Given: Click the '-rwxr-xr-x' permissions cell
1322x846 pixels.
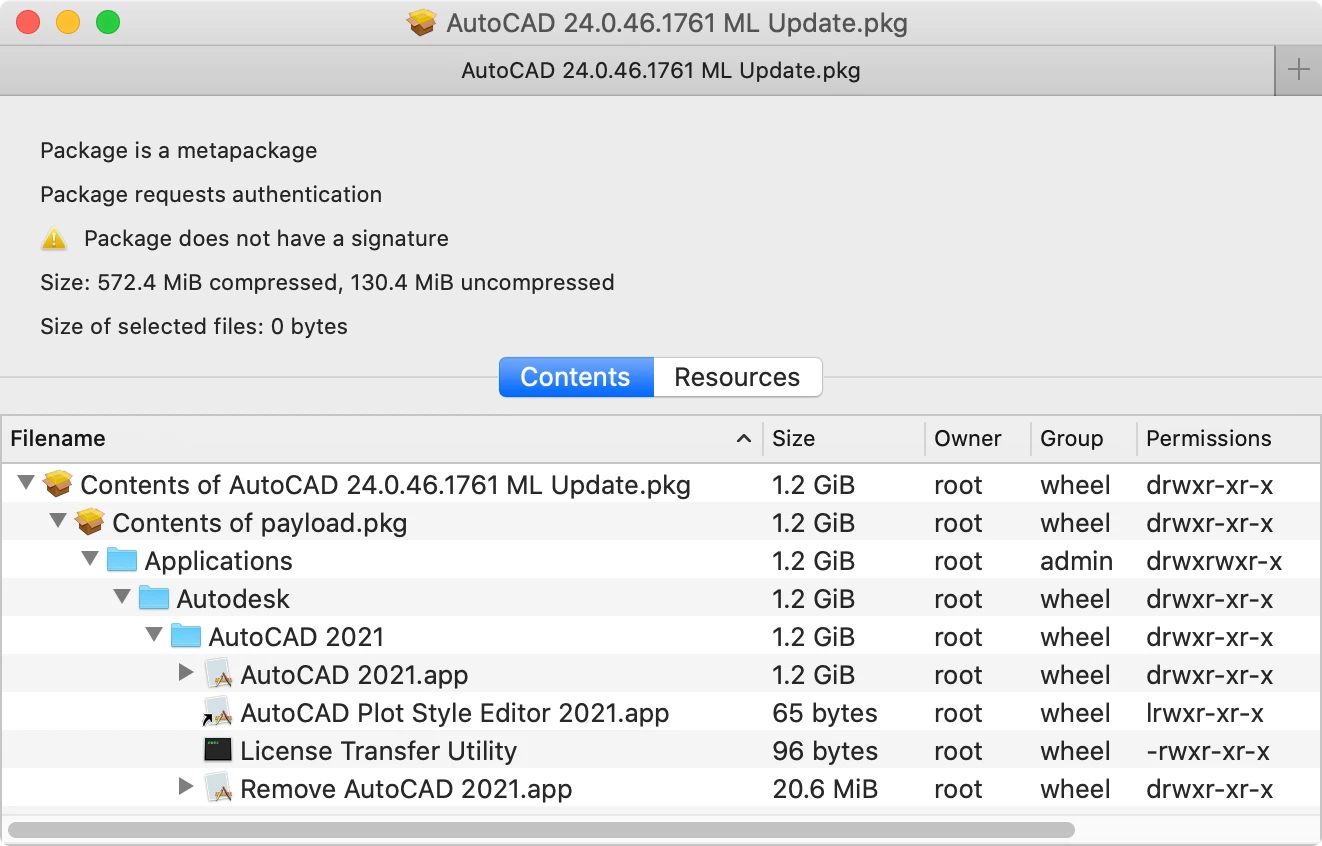Looking at the screenshot, I should pos(1208,751).
